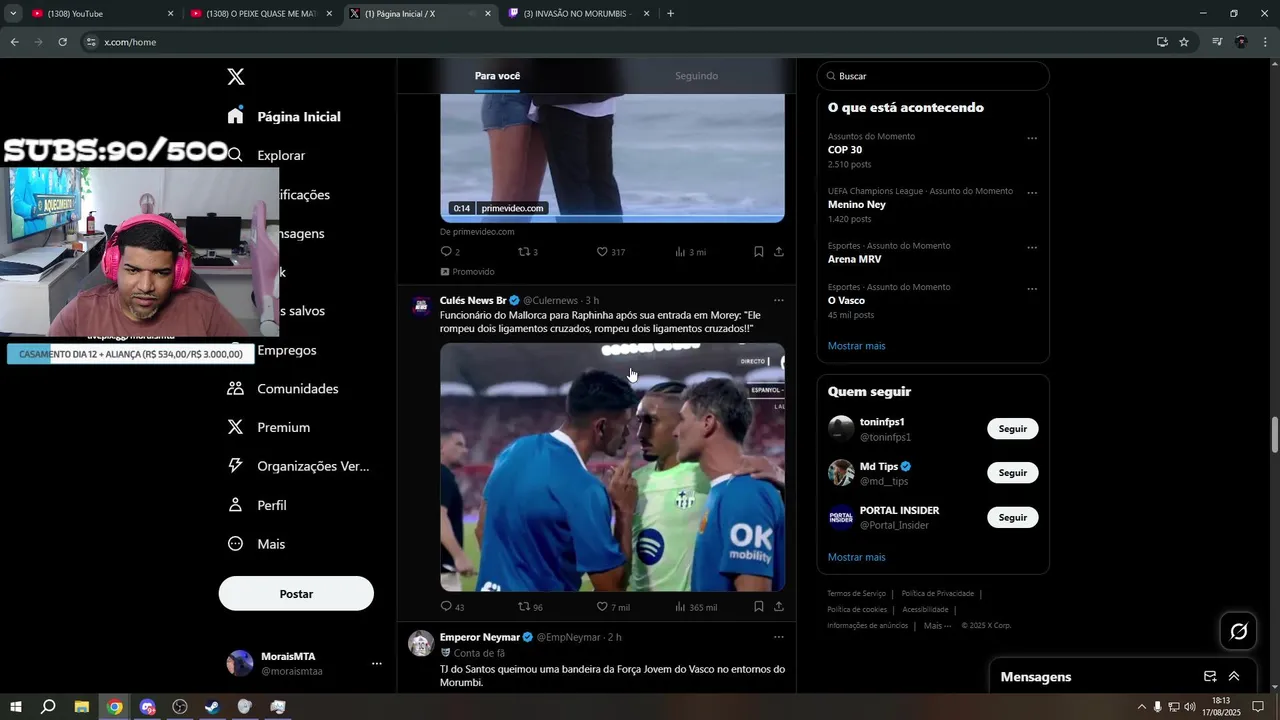Screen dimensions: 1280x720
Task: Open Premium X icon in sidebar
Action: (x=235, y=427)
